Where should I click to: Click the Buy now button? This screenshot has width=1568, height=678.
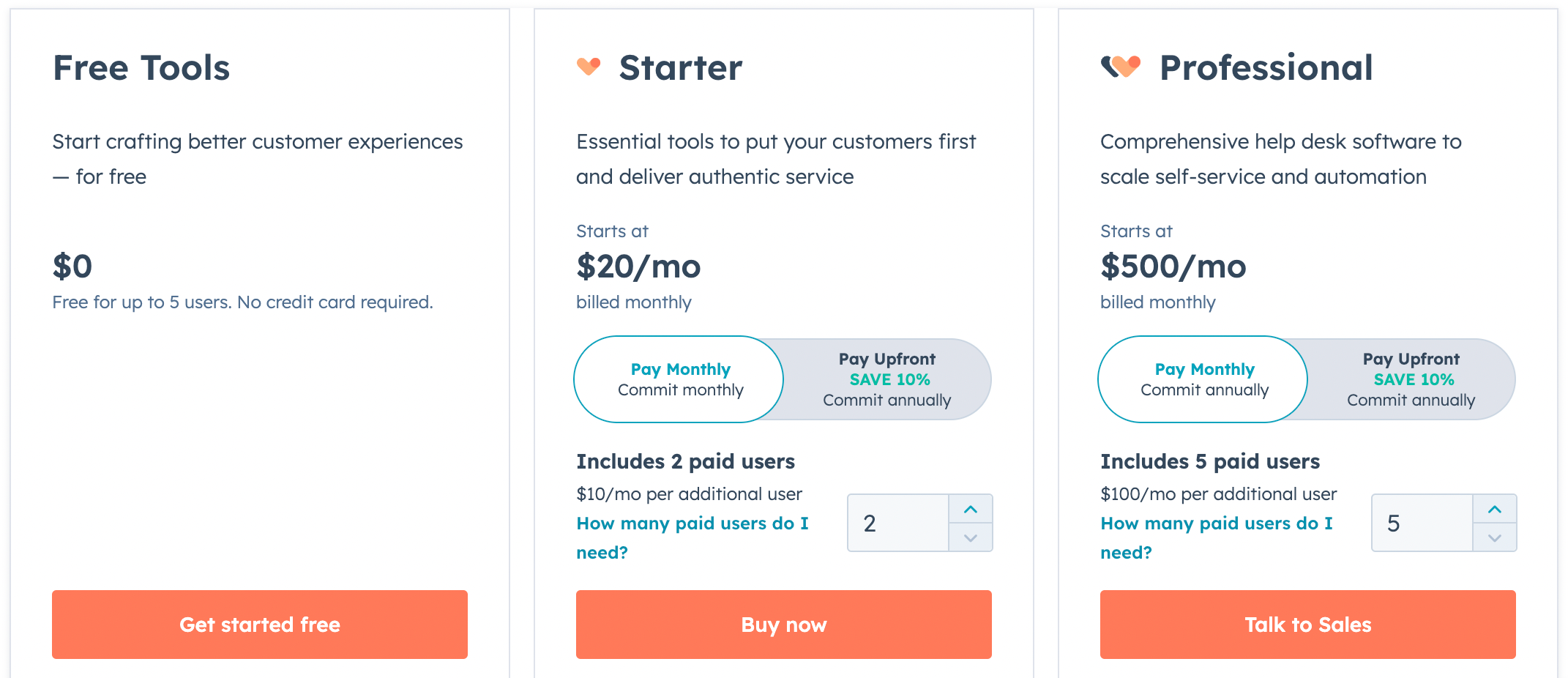[x=784, y=625]
